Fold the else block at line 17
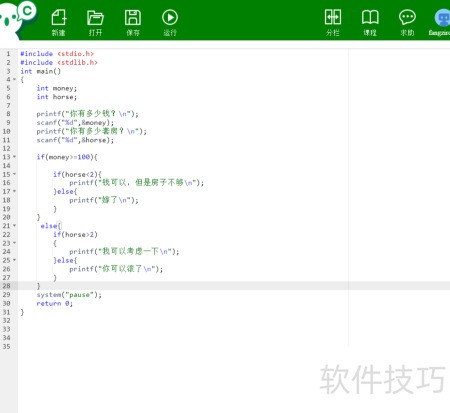This screenshot has width=450, height=413. click(14, 191)
